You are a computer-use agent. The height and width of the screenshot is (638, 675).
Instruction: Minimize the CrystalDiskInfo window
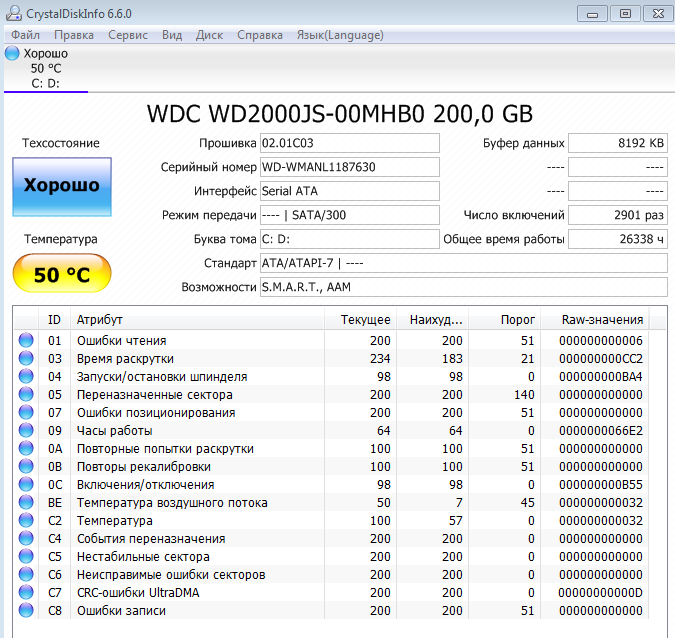pyautogui.click(x=592, y=14)
